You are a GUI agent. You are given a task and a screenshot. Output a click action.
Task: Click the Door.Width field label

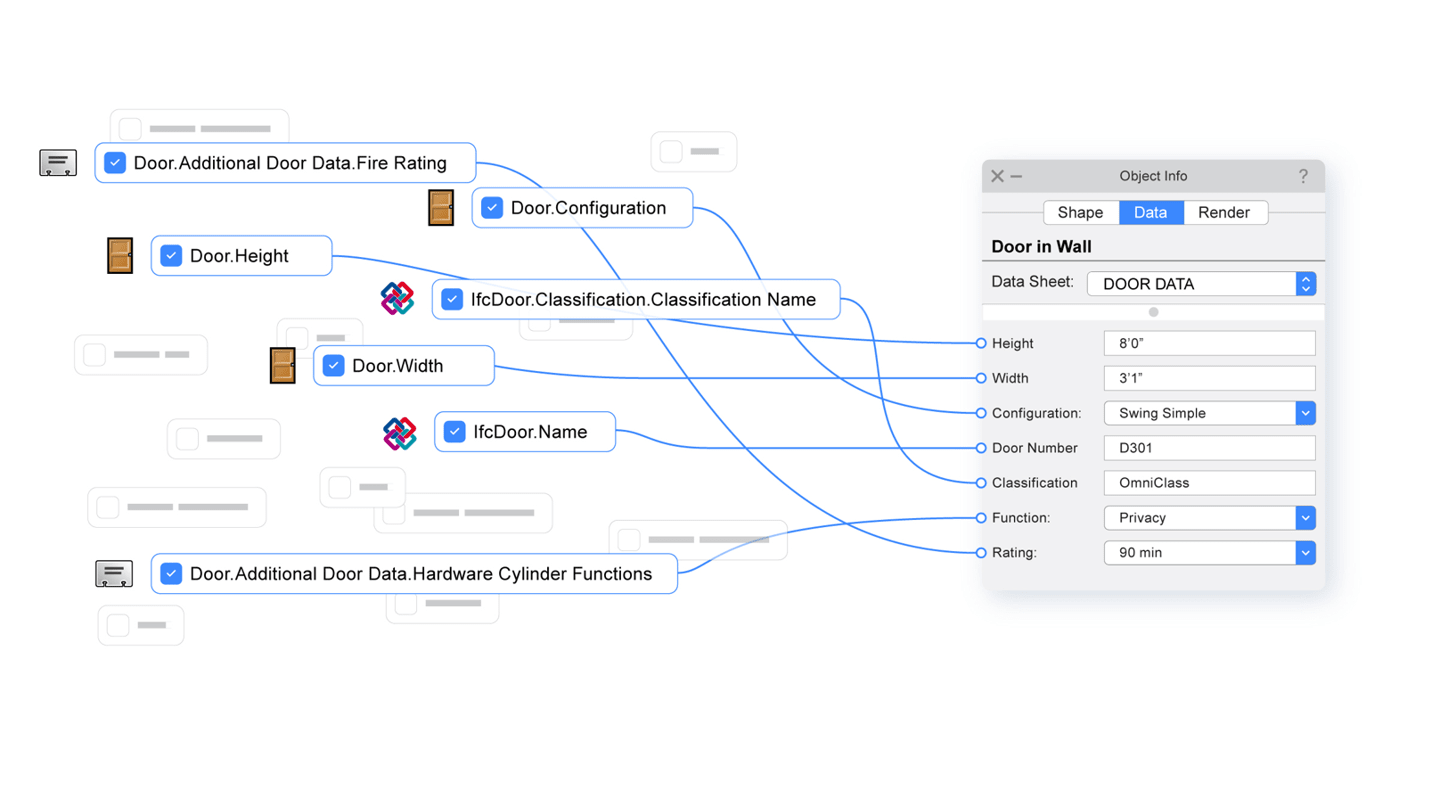tap(398, 366)
